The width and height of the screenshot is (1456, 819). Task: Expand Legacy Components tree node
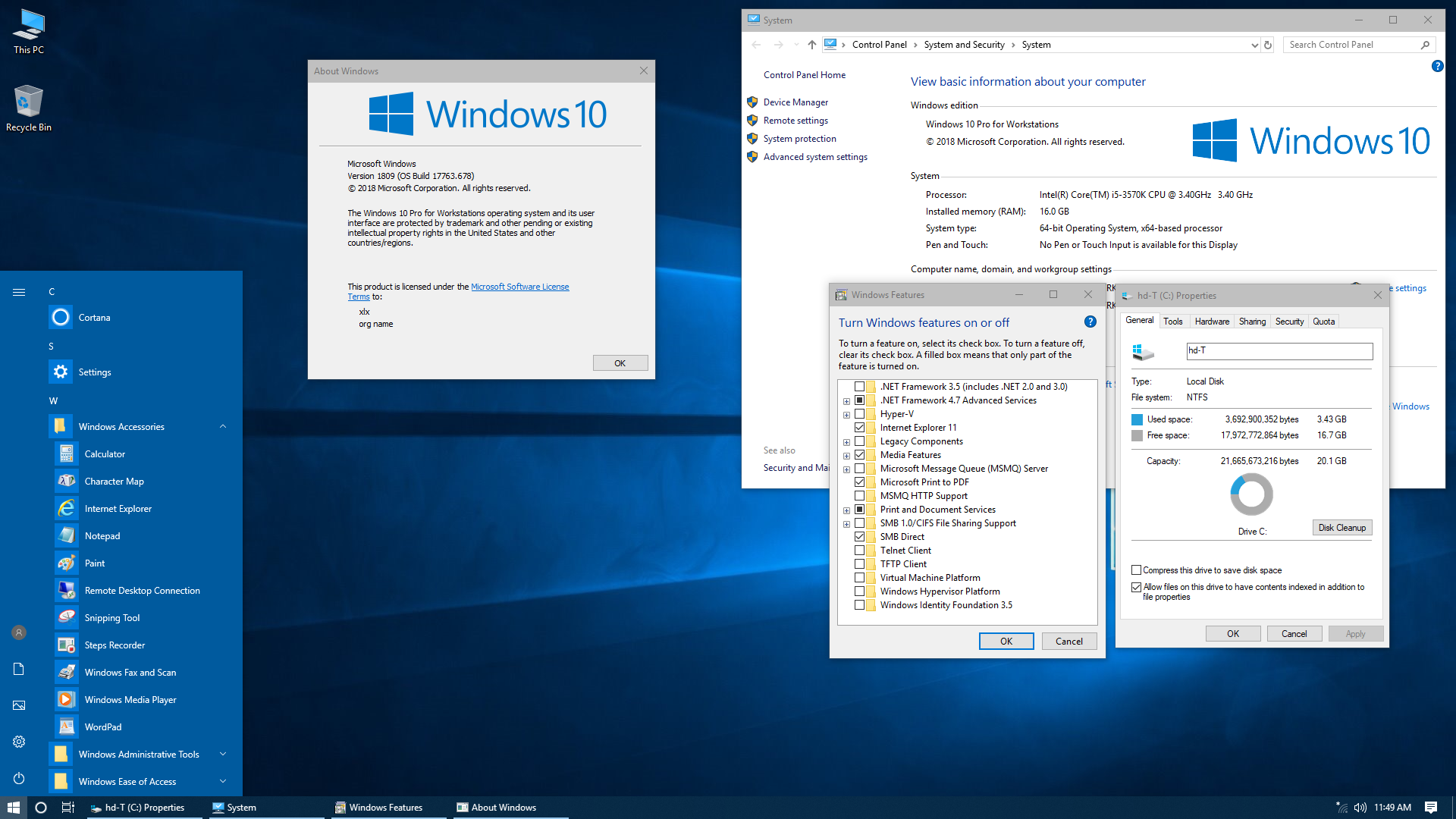tap(846, 442)
